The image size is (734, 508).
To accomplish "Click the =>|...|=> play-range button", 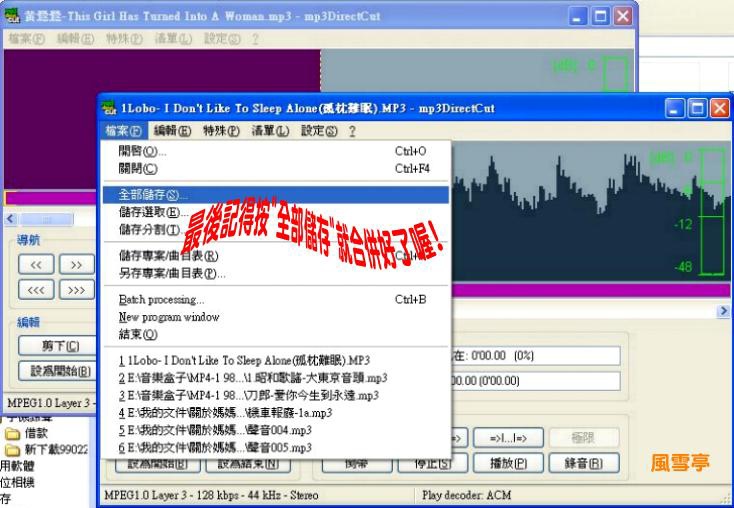I will click(x=508, y=438).
